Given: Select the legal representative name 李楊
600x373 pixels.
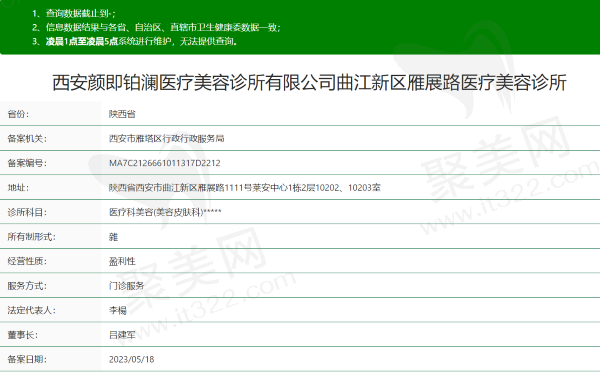Looking at the screenshot, I should (117, 310).
